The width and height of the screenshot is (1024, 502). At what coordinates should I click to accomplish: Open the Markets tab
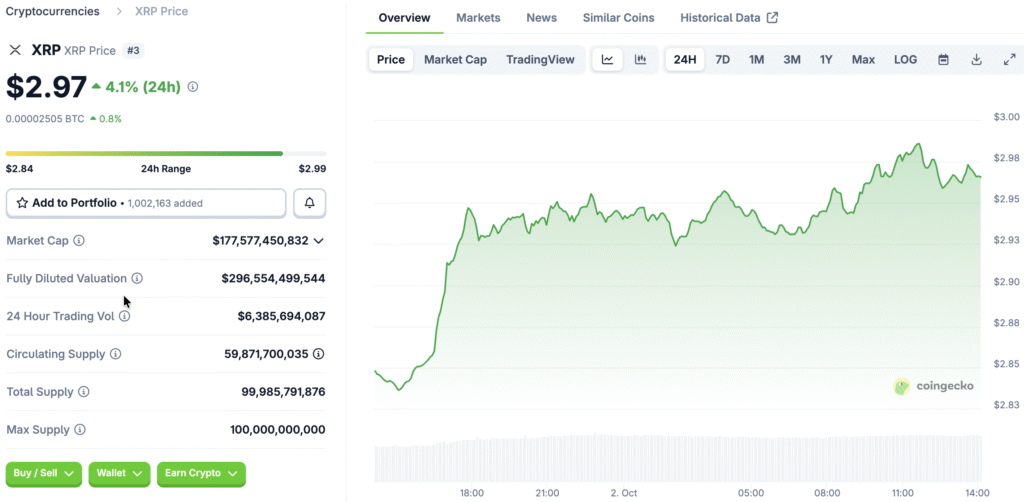tap(478, 18)
